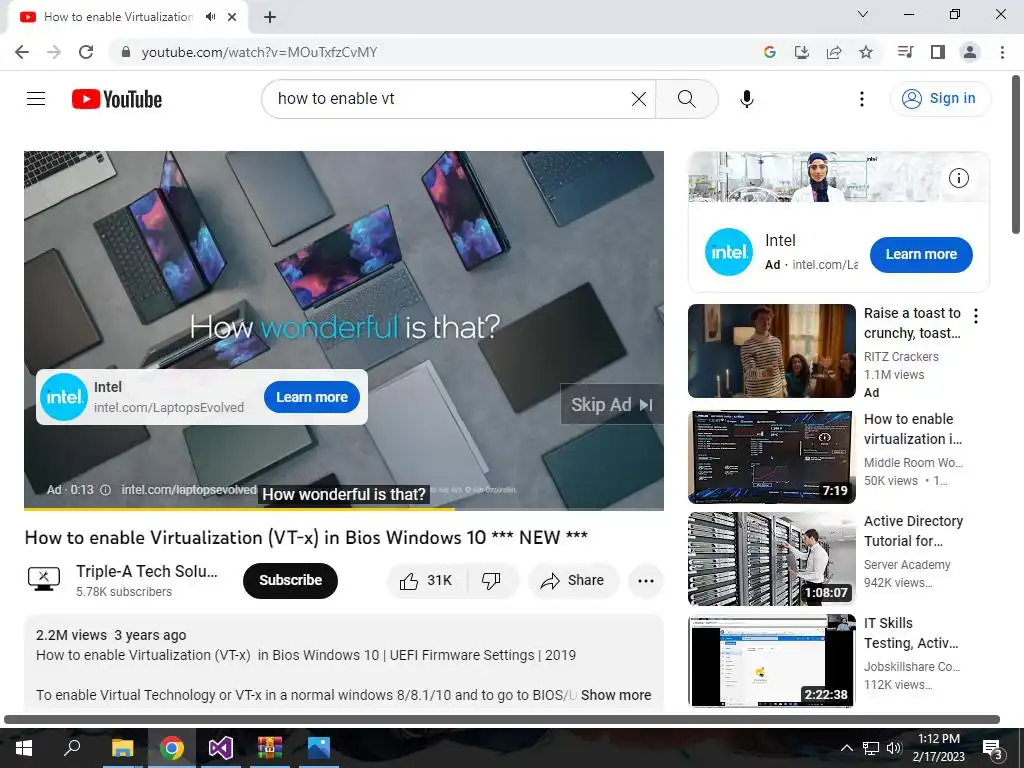Share this video
This screenshot has height=768, width=1024.
tap(573, 581)
